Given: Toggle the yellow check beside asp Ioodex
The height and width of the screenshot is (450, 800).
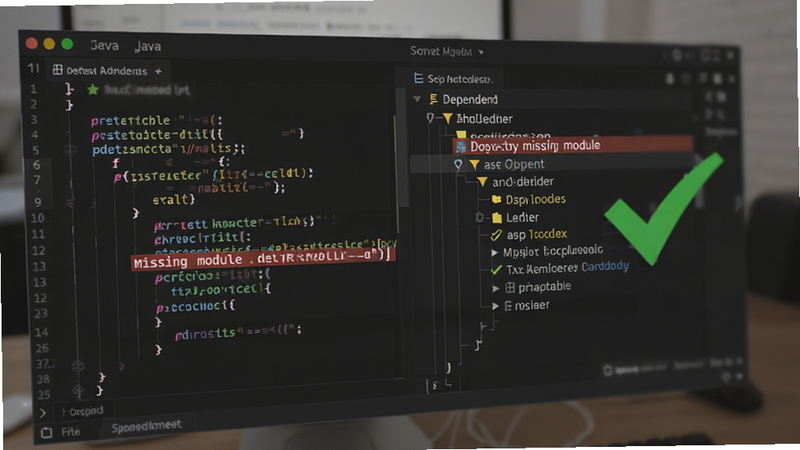Looking at the screenshot, I should [496, 235].
